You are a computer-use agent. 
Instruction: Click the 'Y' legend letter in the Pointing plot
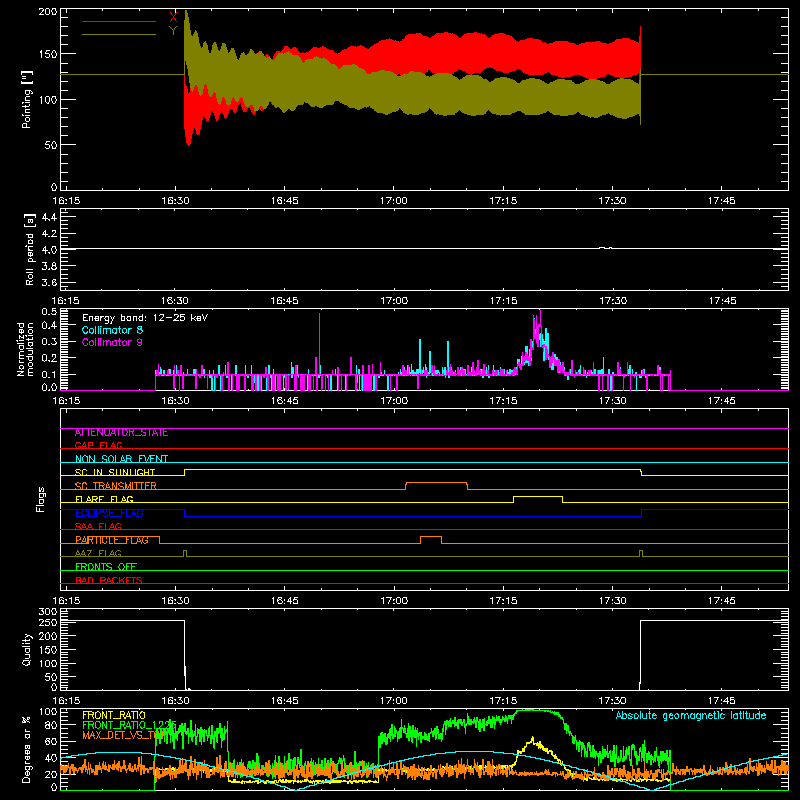(173, 31)
